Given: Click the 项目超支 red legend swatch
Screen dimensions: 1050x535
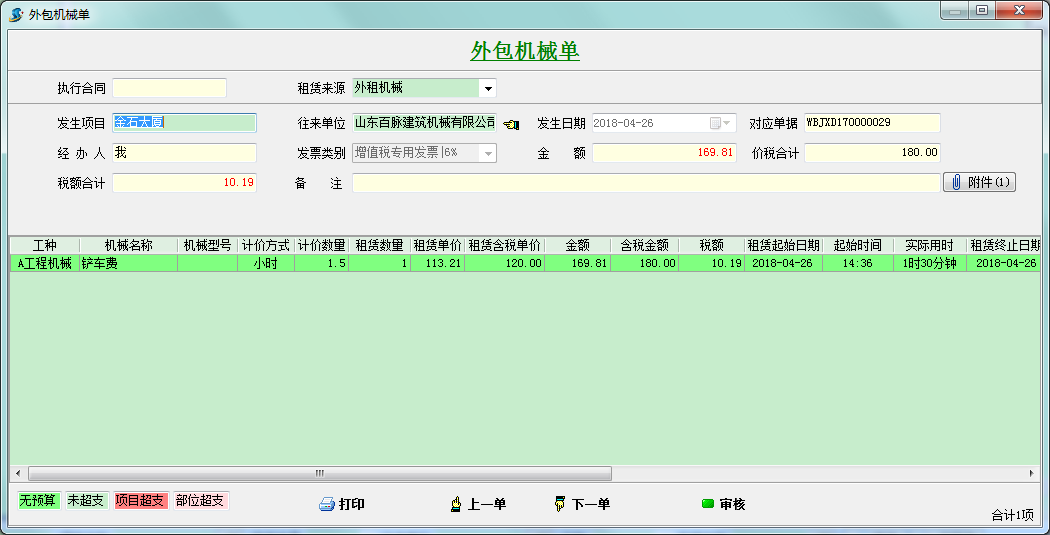Looking at the screenshot, I should point(140,500).
